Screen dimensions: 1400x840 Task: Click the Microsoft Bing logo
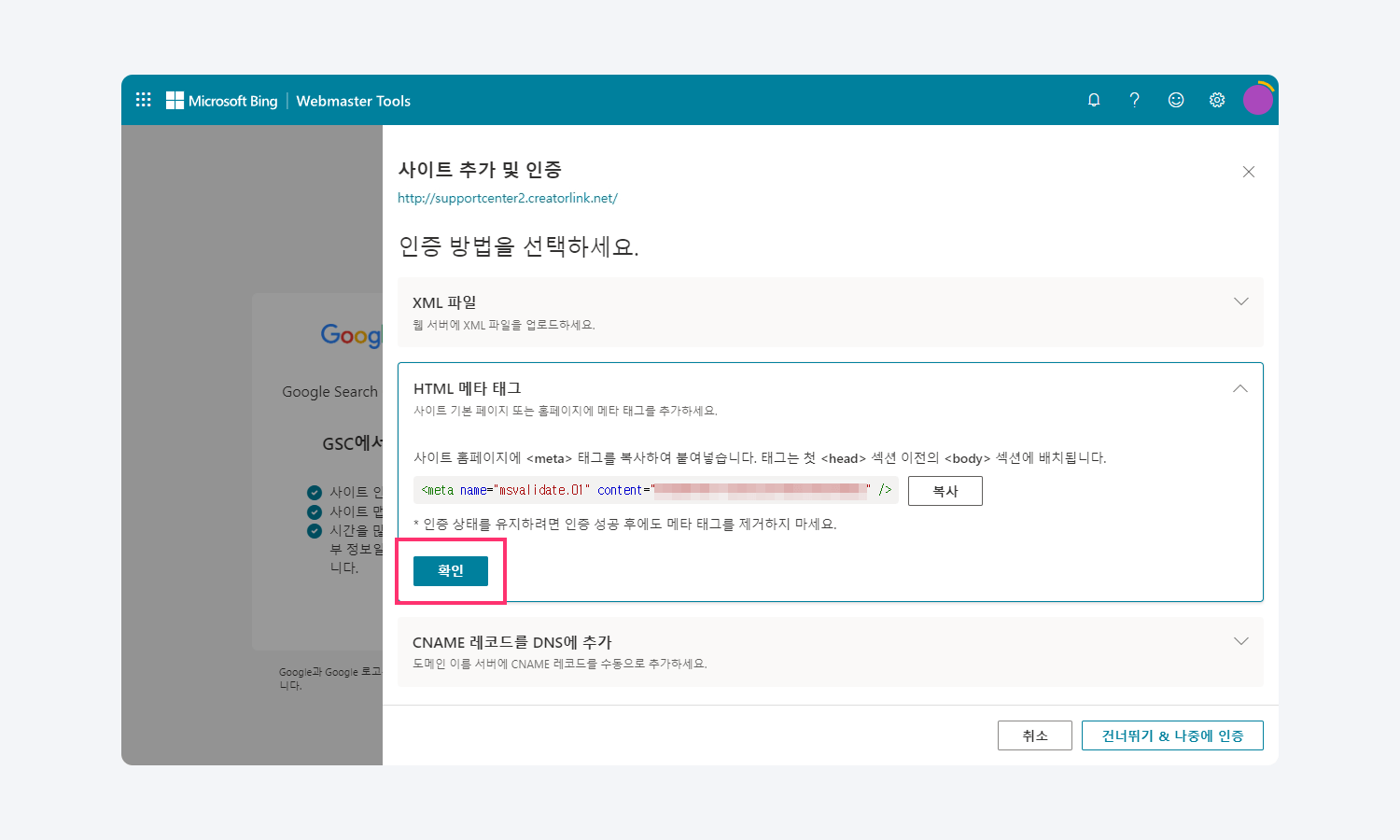[x=222, y=101]
